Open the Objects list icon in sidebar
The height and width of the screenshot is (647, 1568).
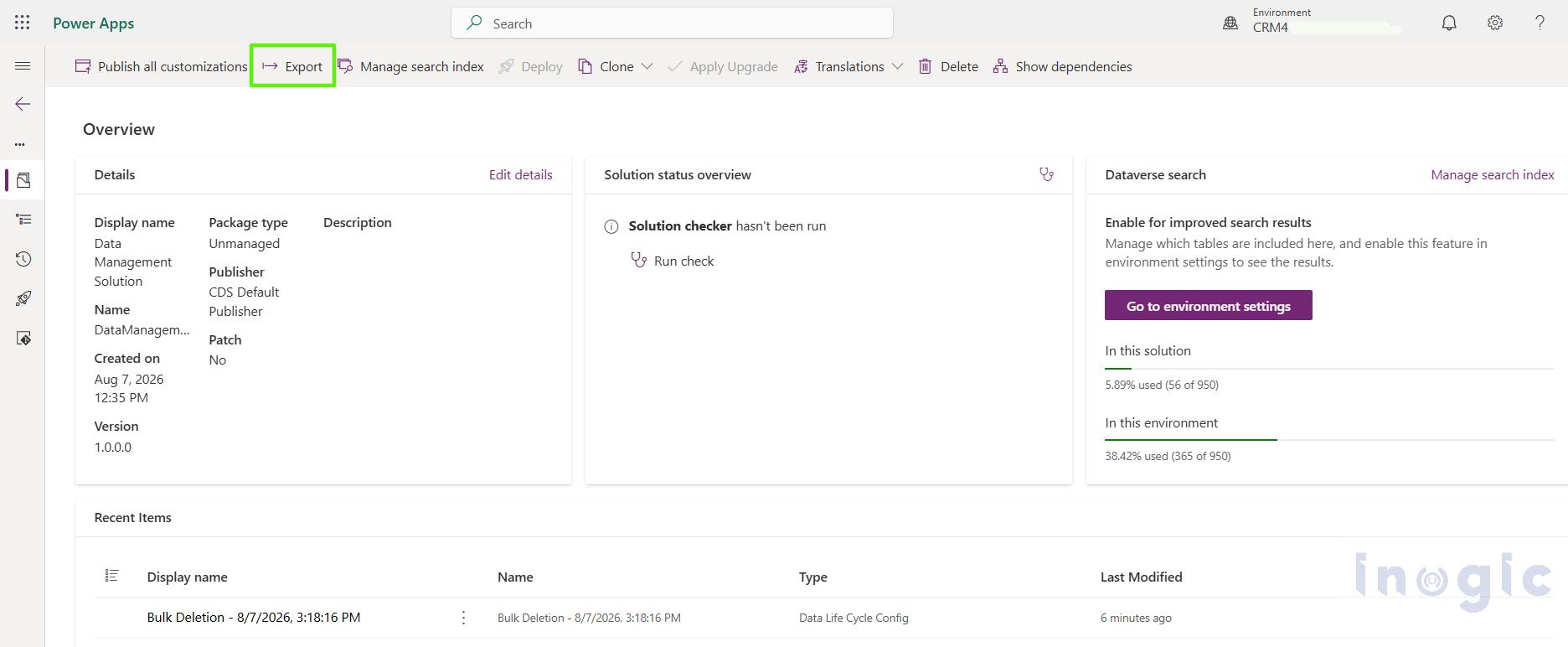[x=23, y=220]
